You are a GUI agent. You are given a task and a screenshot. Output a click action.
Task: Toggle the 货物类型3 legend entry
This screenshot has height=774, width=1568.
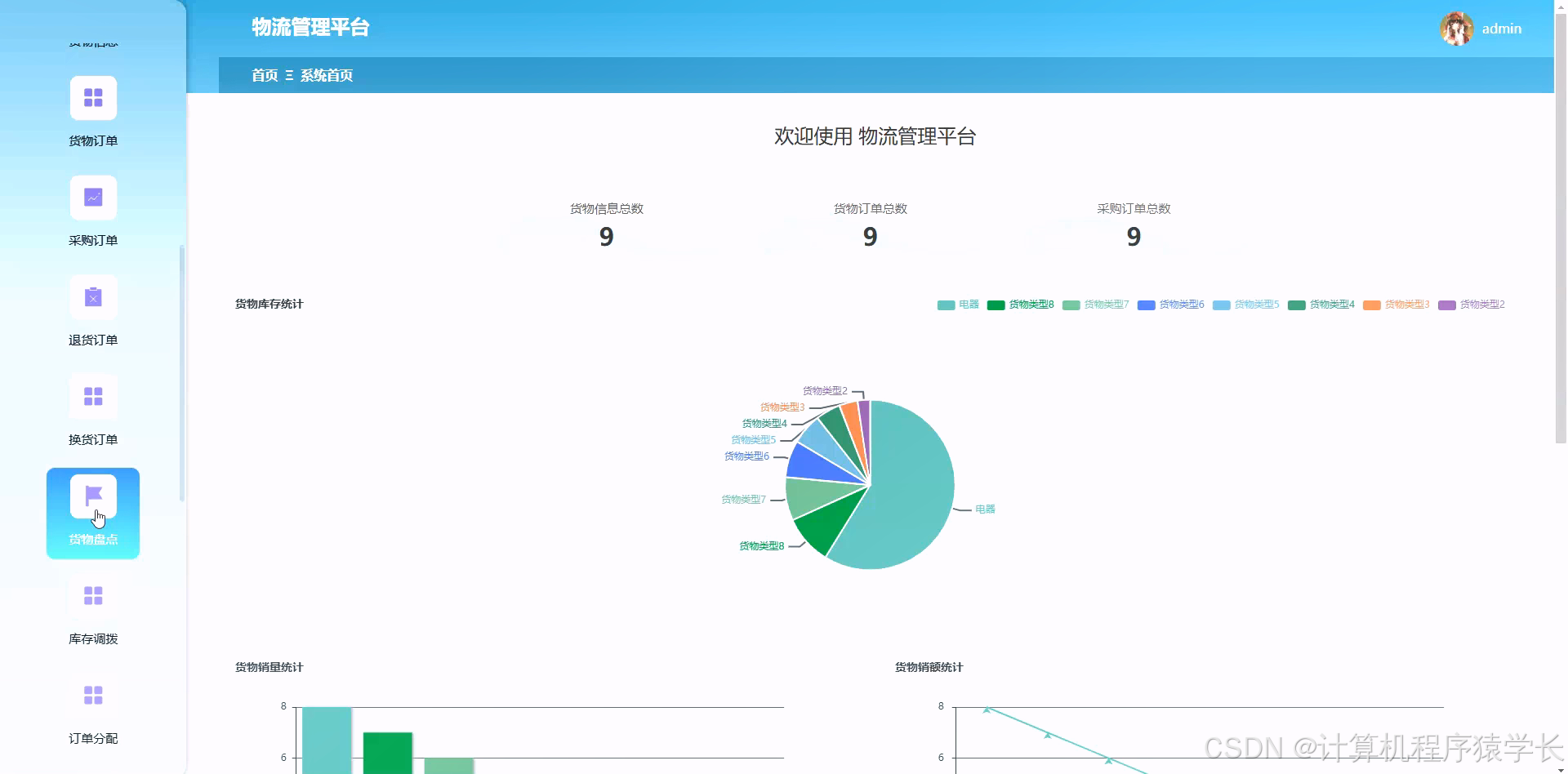(1396, 305)
